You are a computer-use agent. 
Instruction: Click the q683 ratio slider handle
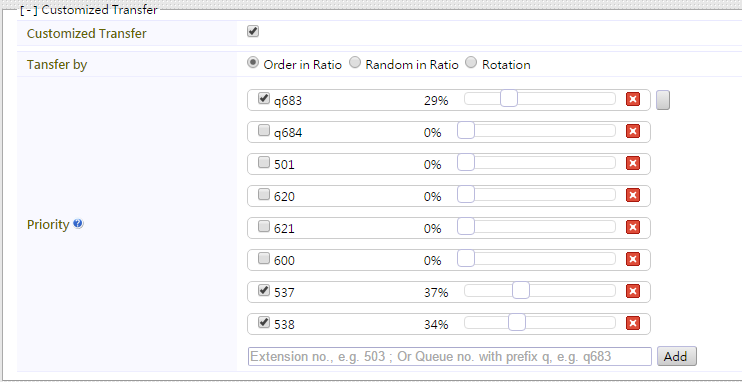(x=509, y=98)
